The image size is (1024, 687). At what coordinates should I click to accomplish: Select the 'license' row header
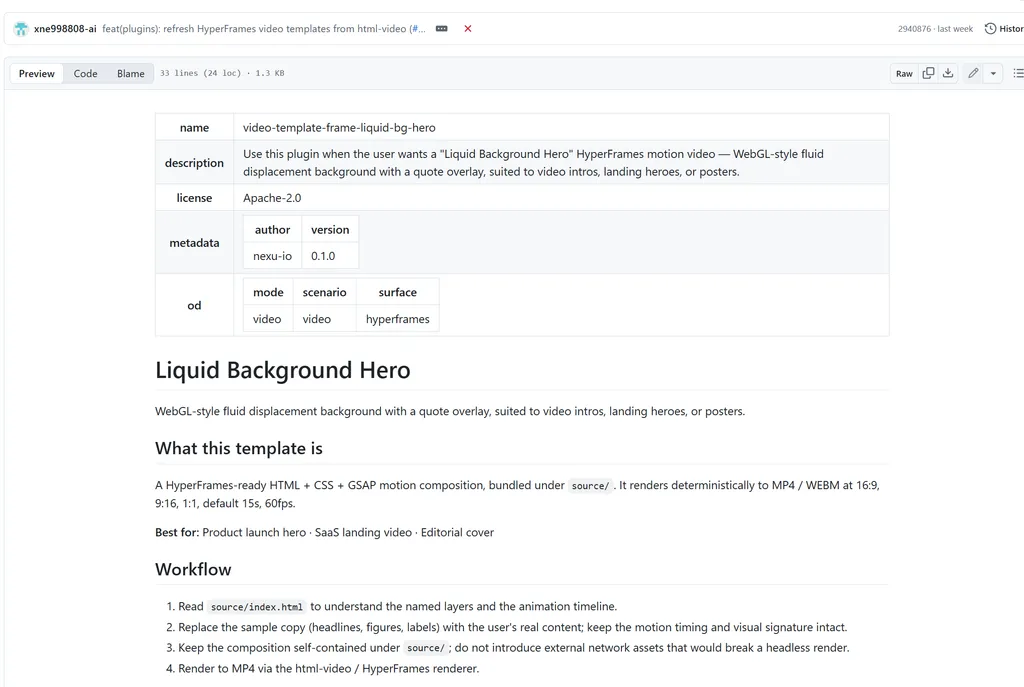[195, 197]
